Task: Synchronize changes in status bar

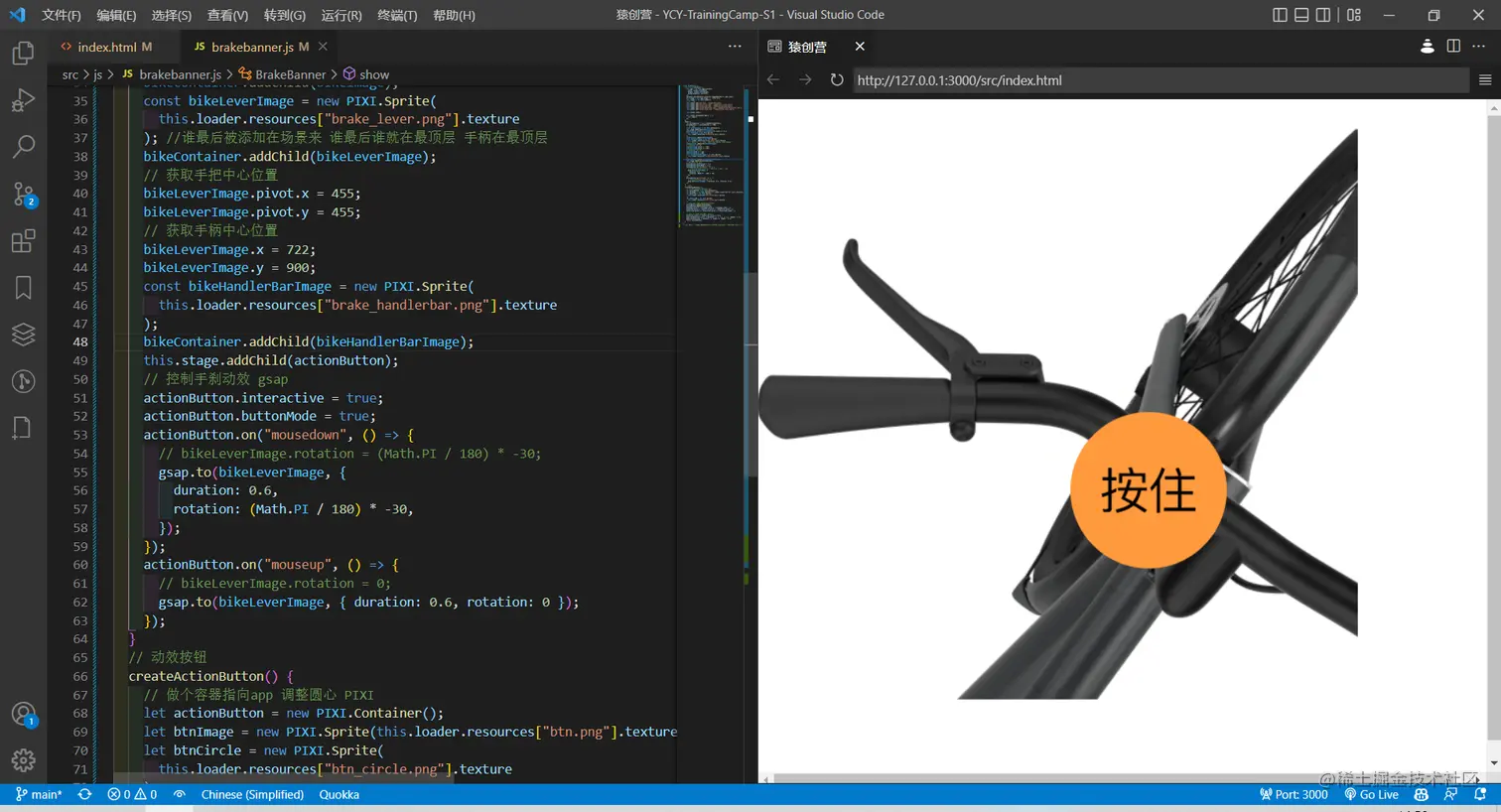Action: 84,794
